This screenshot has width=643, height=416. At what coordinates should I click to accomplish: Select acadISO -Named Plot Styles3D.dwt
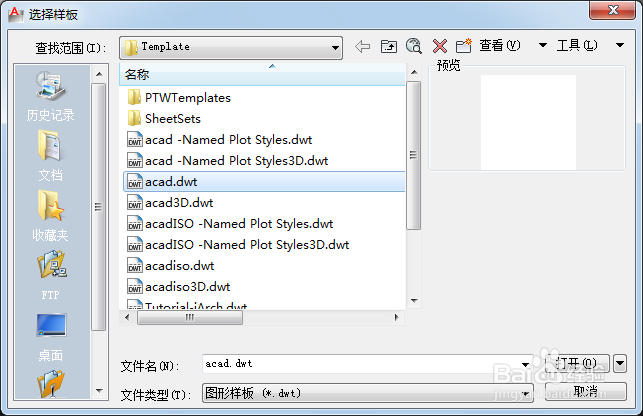pos(247,245)
